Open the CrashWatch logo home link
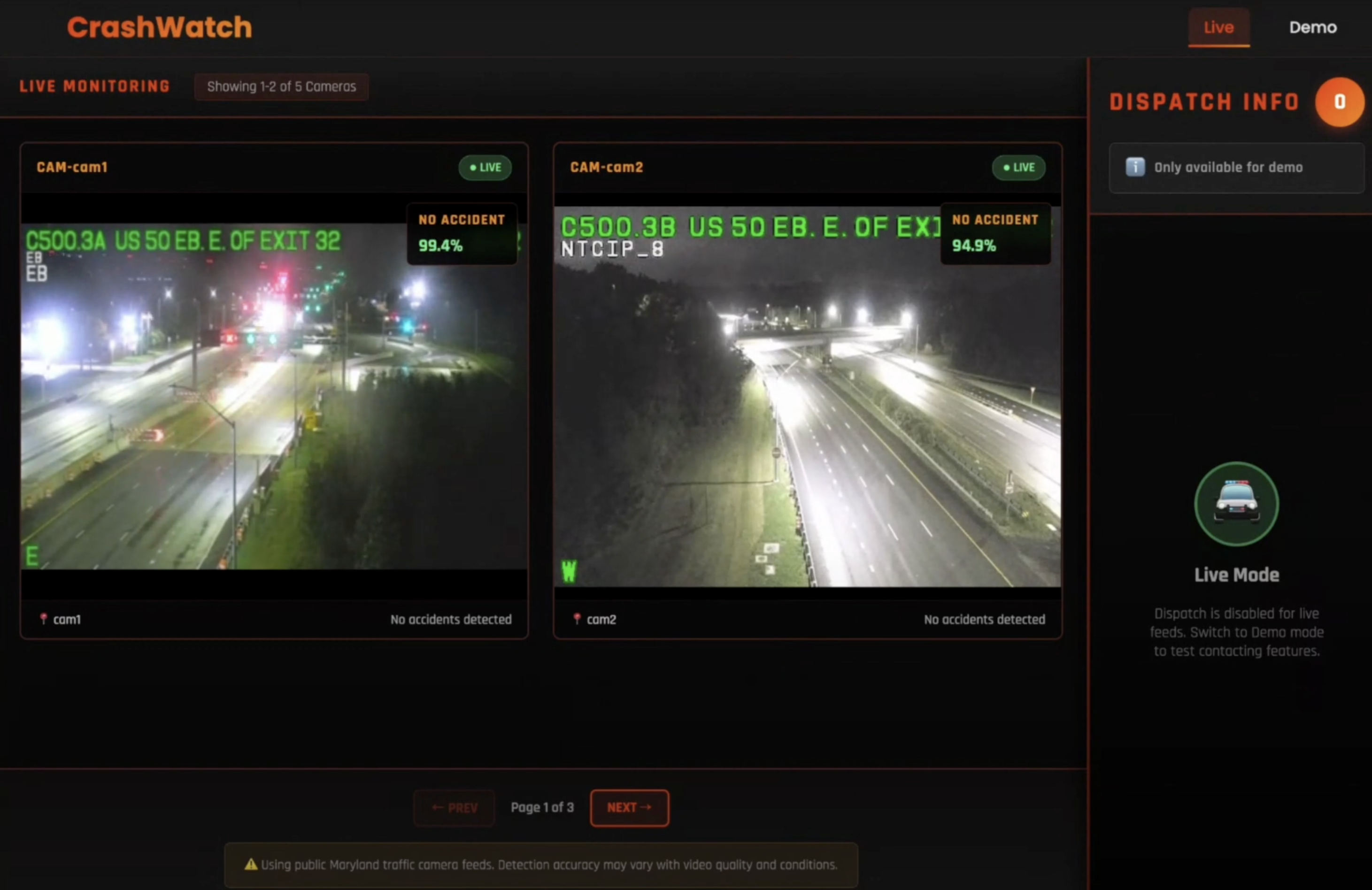Screen dimensions: 1372x890 (159, 27)
